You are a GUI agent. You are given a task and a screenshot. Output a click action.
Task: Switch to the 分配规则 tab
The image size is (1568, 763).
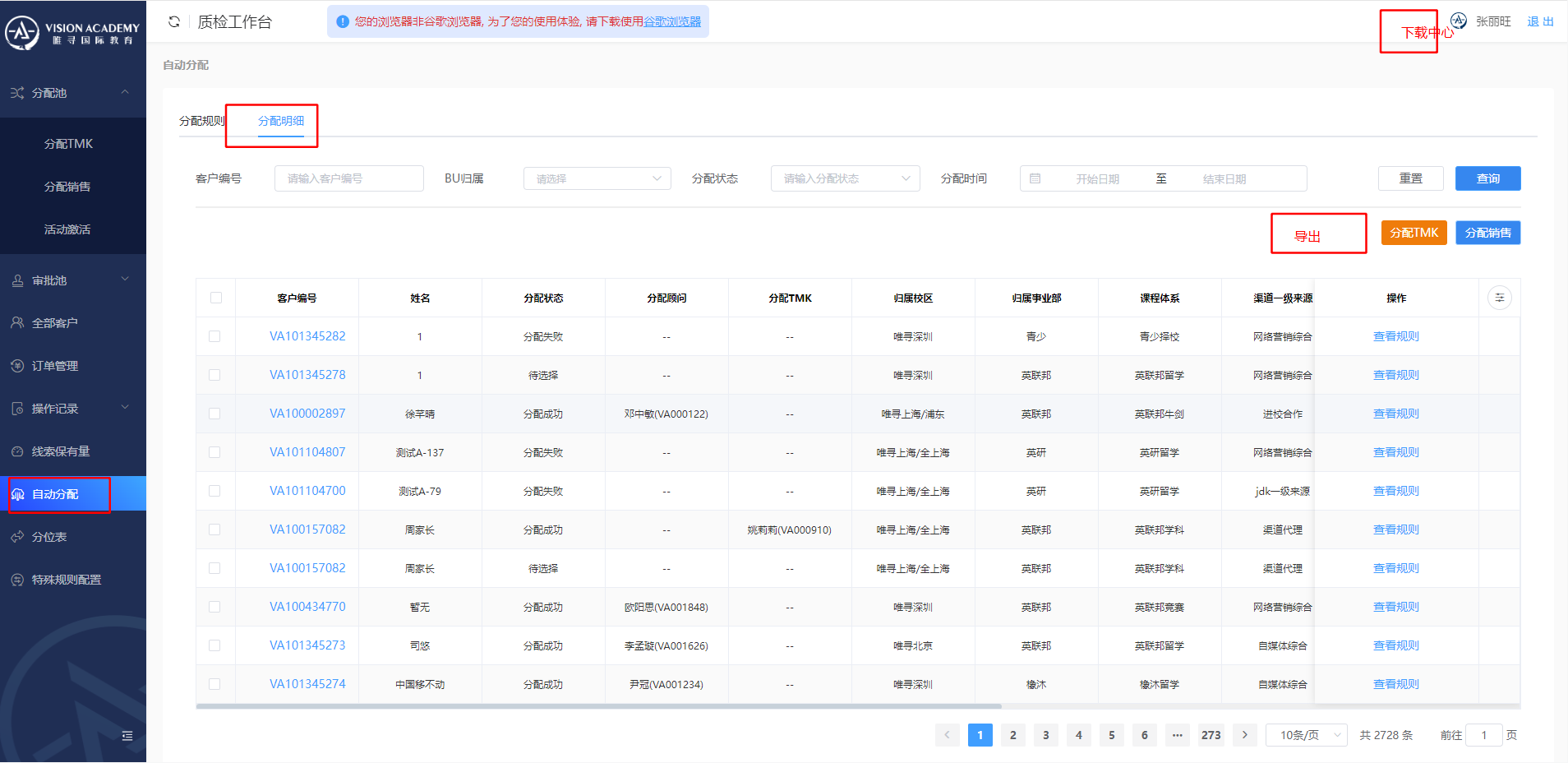pos(201,121)
